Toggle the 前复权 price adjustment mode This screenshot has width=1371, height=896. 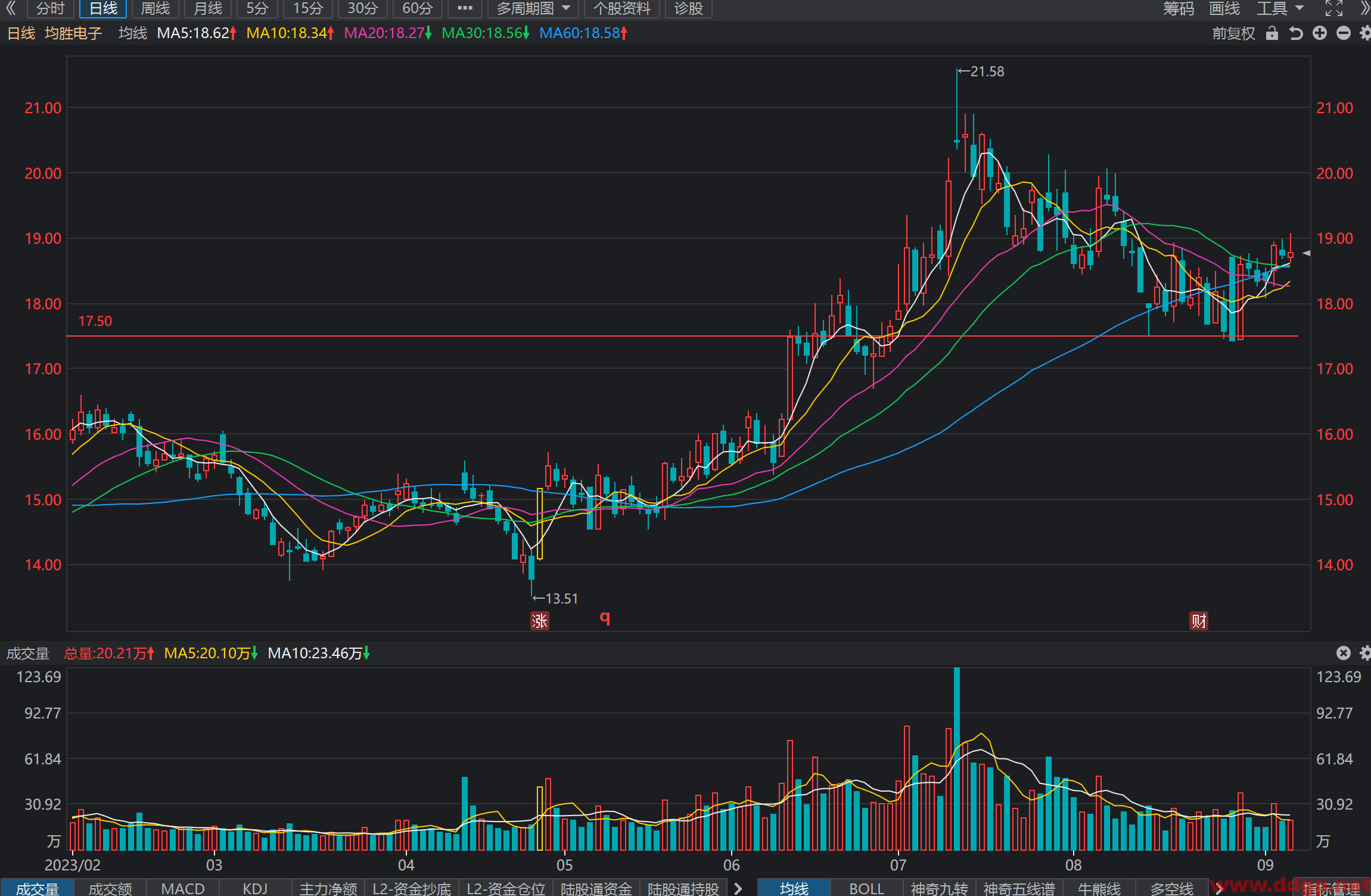coord(1233,33)
